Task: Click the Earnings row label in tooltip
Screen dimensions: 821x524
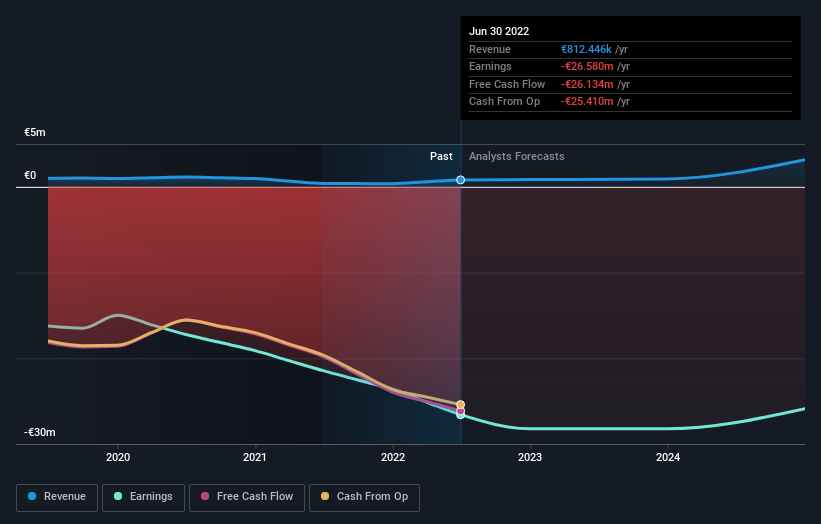Action: 490,66
